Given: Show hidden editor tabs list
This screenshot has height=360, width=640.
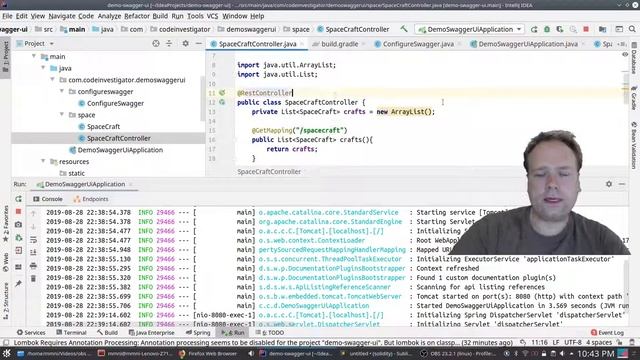Looking at the screenshot, I should 622,44.
